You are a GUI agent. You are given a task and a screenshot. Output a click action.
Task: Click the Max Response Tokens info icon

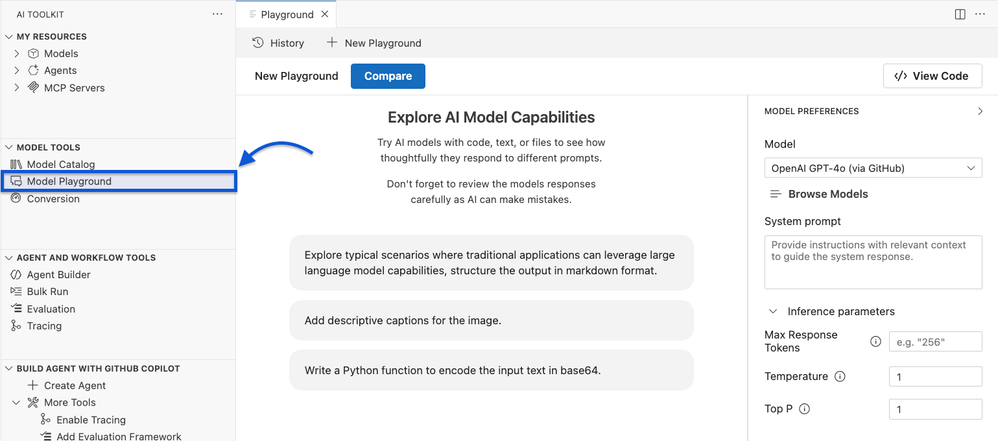(x=876, y=341)
